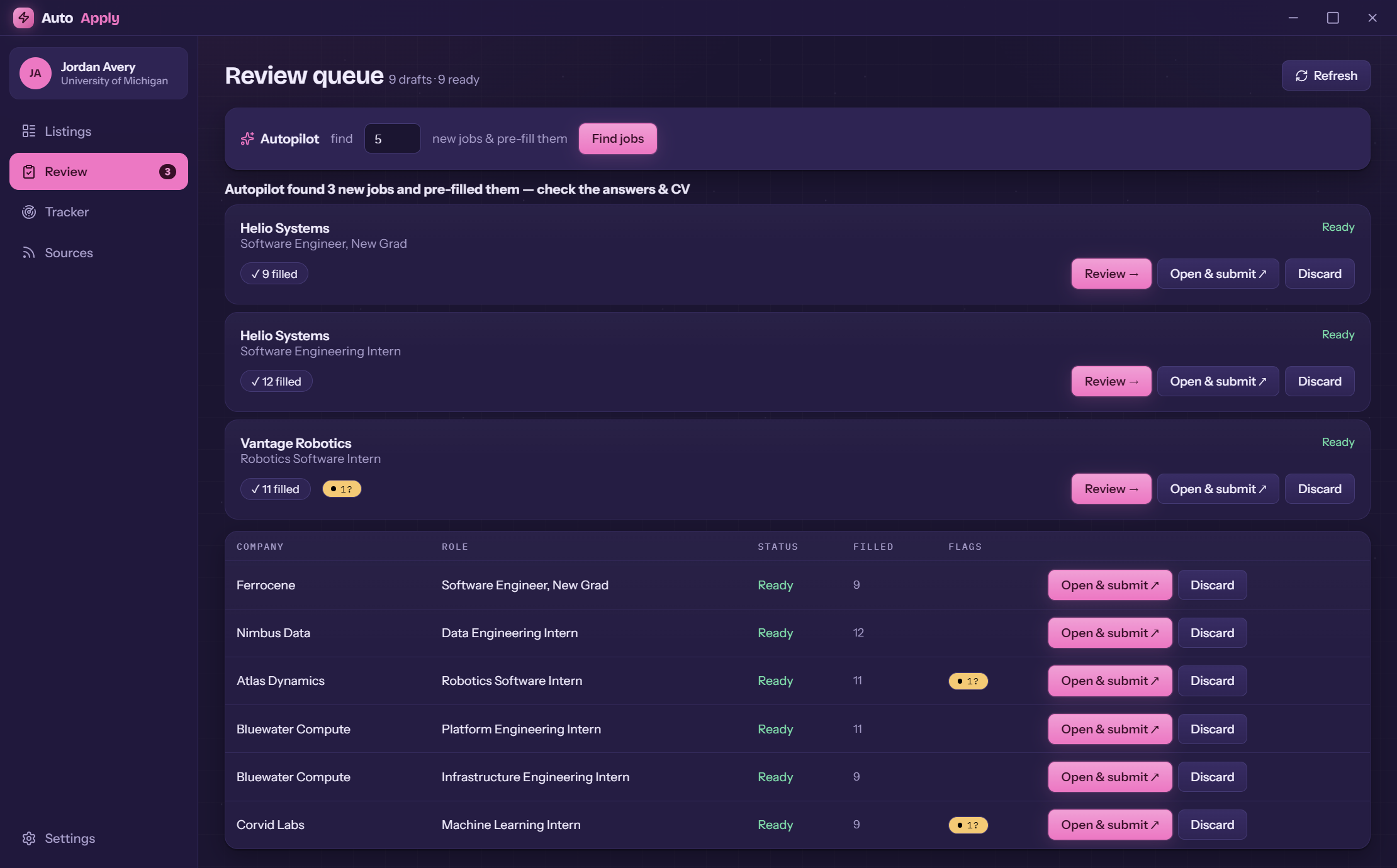Review the Helio Systems Intern draft

point(1111,381)
